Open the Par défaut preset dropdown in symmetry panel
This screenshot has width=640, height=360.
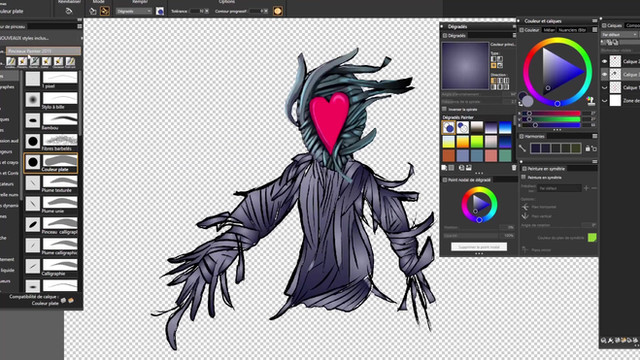tap(559, 188)
